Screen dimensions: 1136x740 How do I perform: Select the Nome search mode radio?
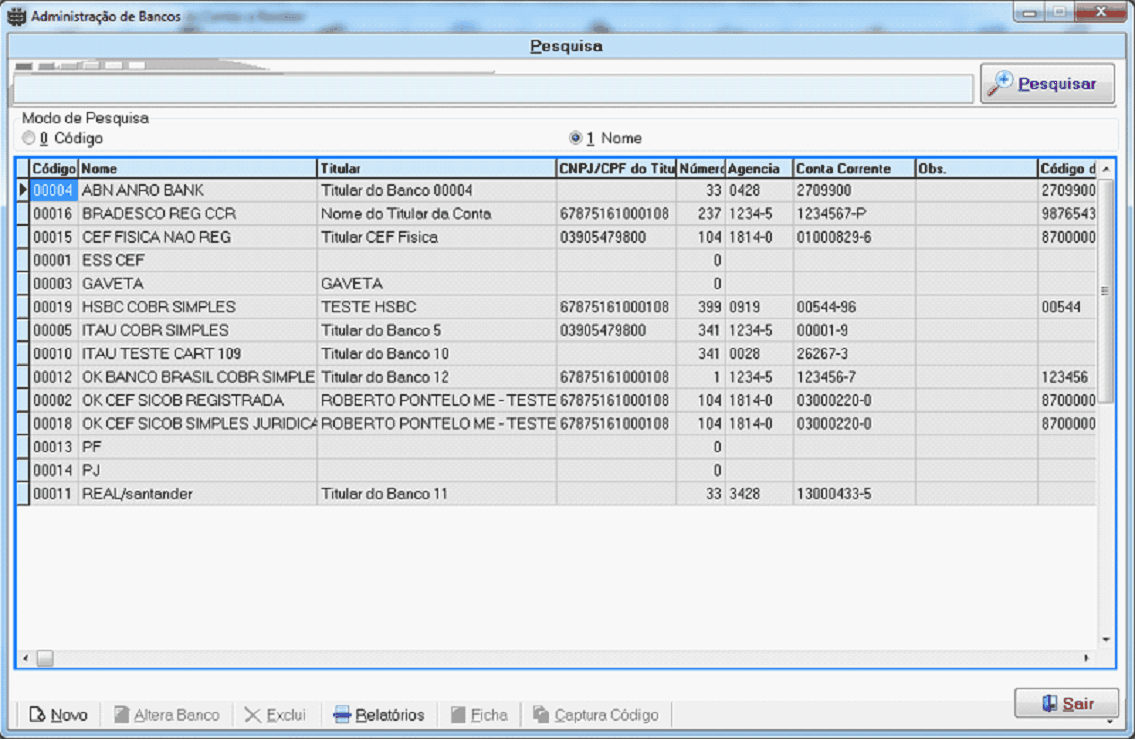575,138
